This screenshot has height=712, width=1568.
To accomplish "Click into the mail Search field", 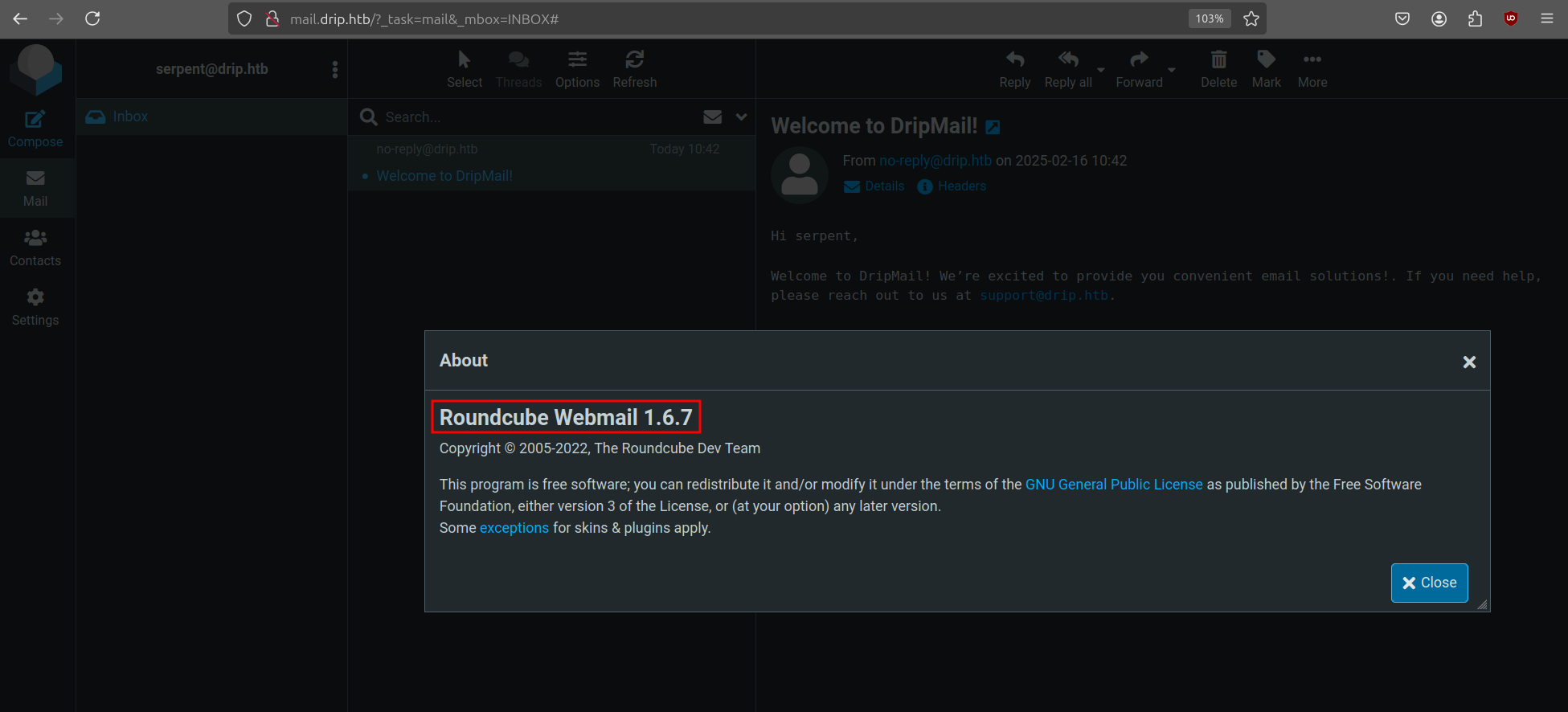I will click(530, 117).
